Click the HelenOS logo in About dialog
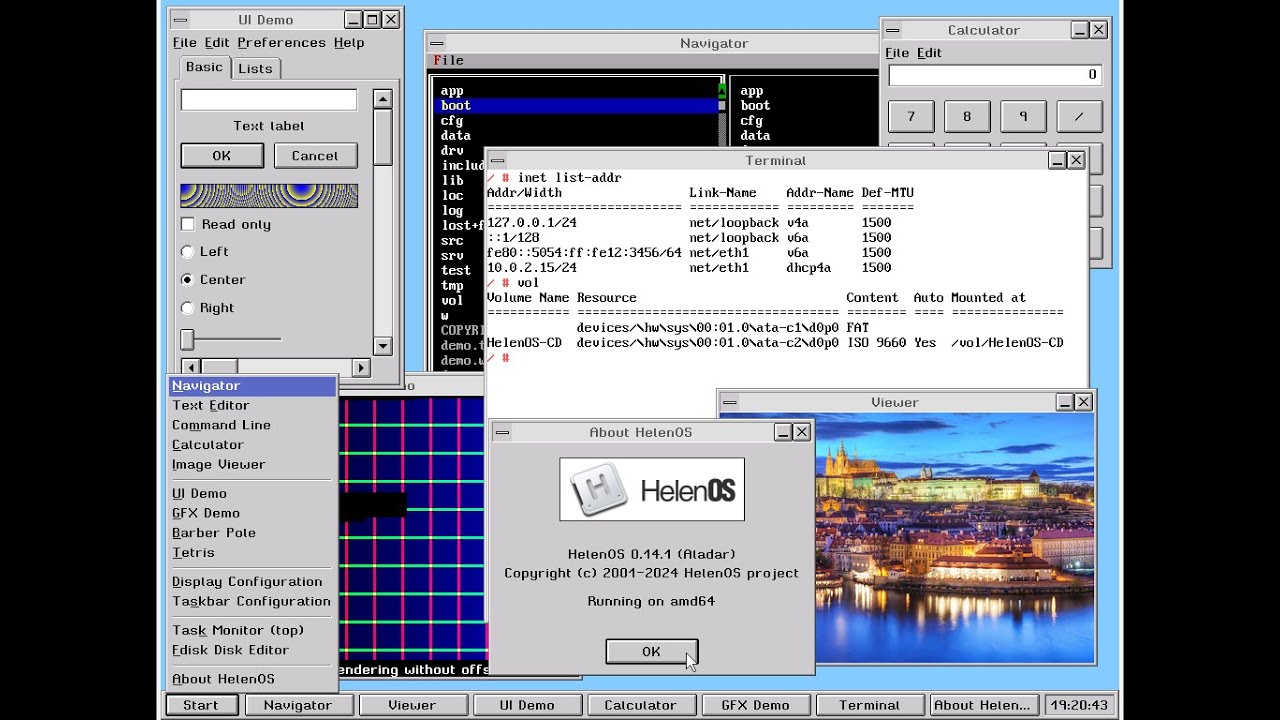 (x=652, y=489)
